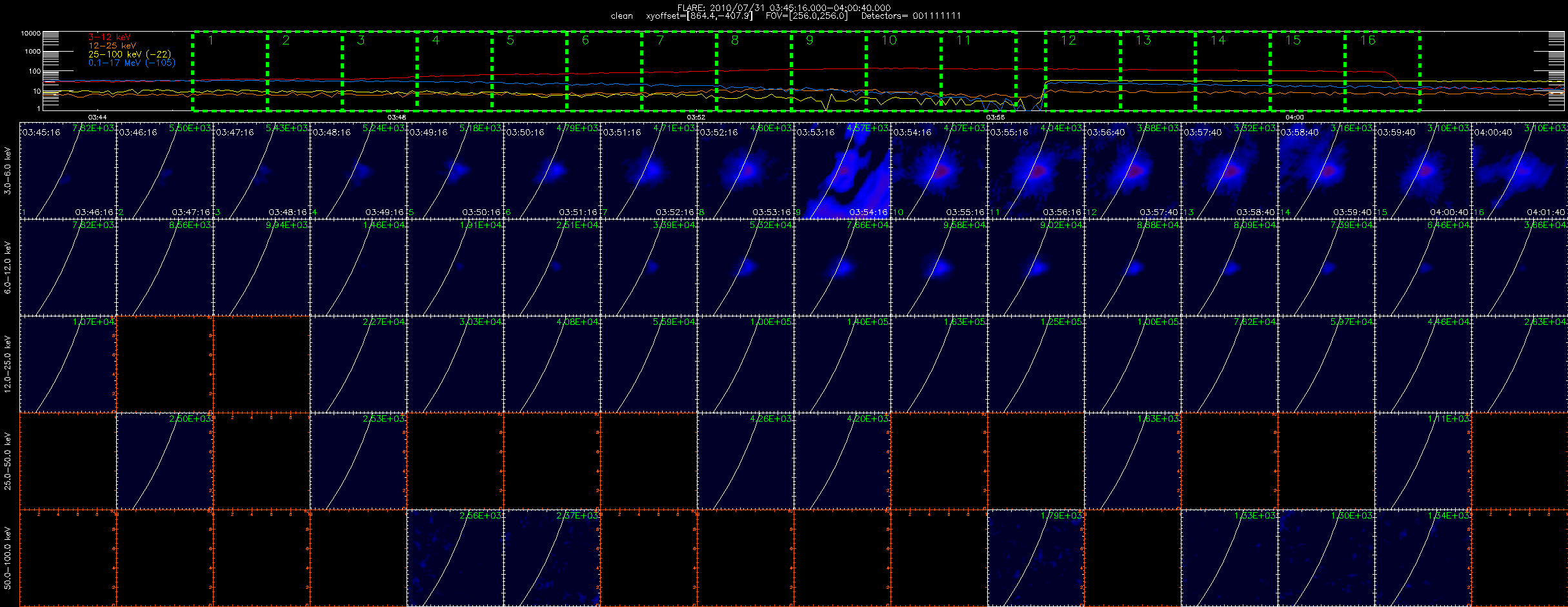Click the 'xyoffset=[864.4,-407.9]' text
Screen dimensions: 1568x607
click(x=699, y=16)
